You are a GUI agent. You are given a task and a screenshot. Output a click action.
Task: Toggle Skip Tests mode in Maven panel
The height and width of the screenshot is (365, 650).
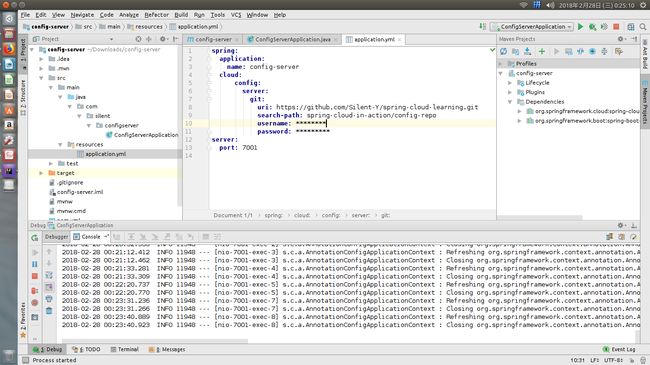click(592, 51)
